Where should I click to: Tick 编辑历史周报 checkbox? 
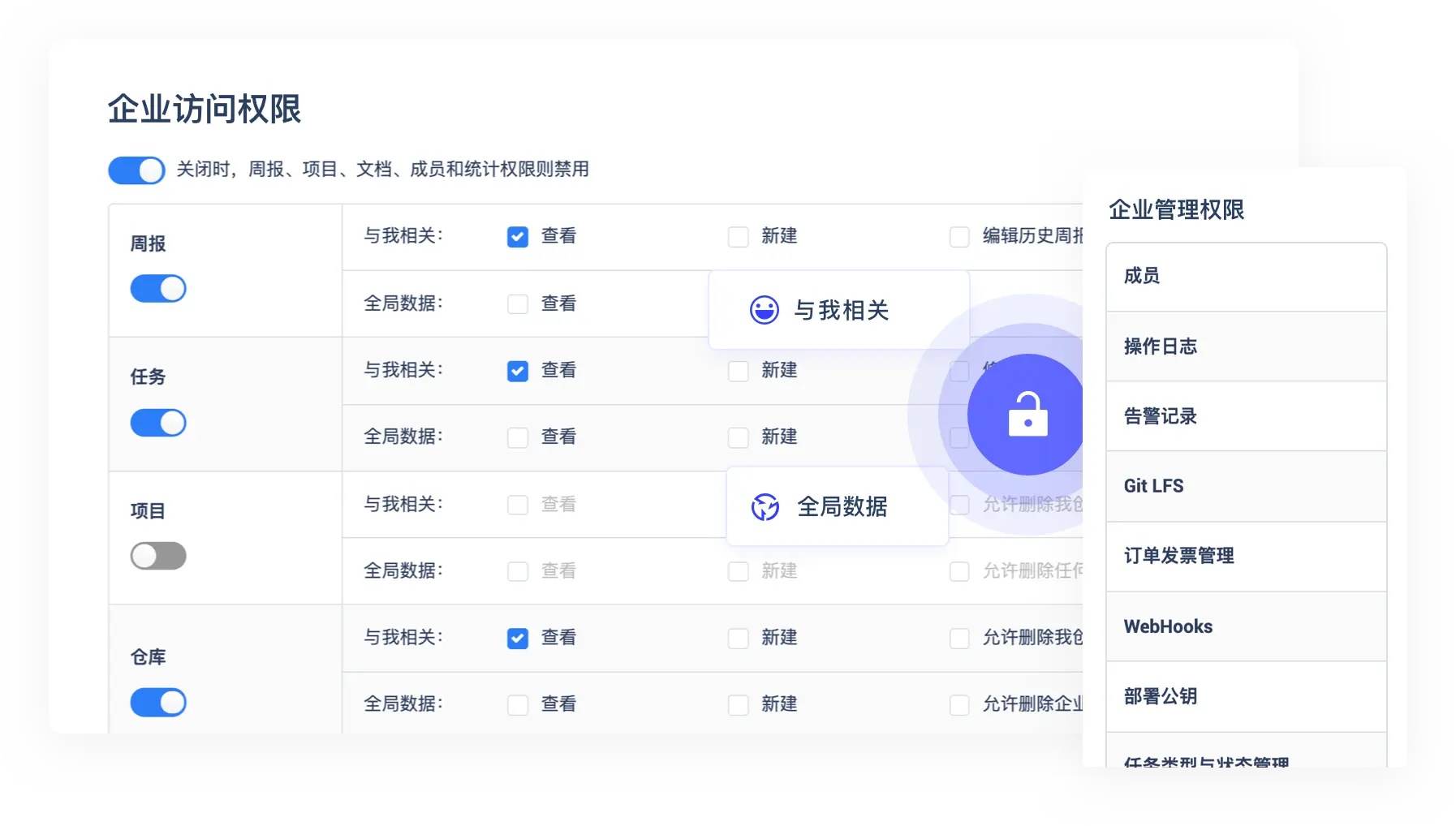tap(959, 237)
